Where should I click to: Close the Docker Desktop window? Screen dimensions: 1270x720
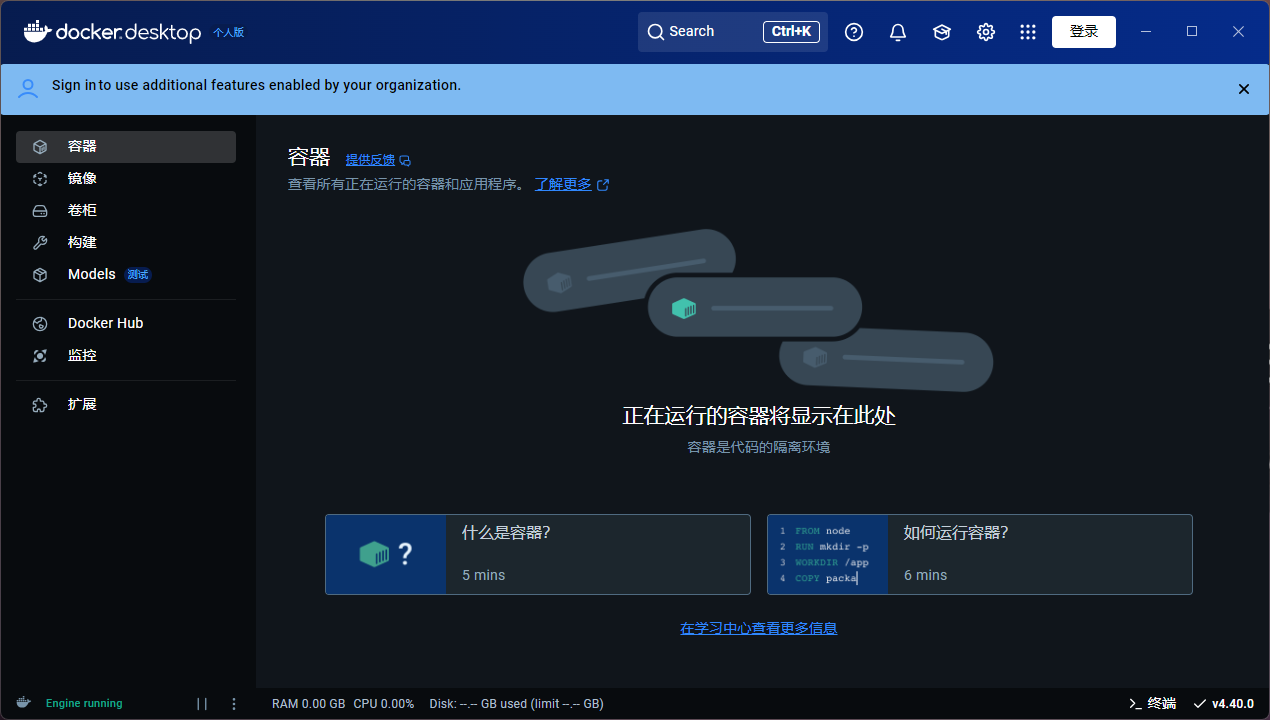click(1238, 32)
